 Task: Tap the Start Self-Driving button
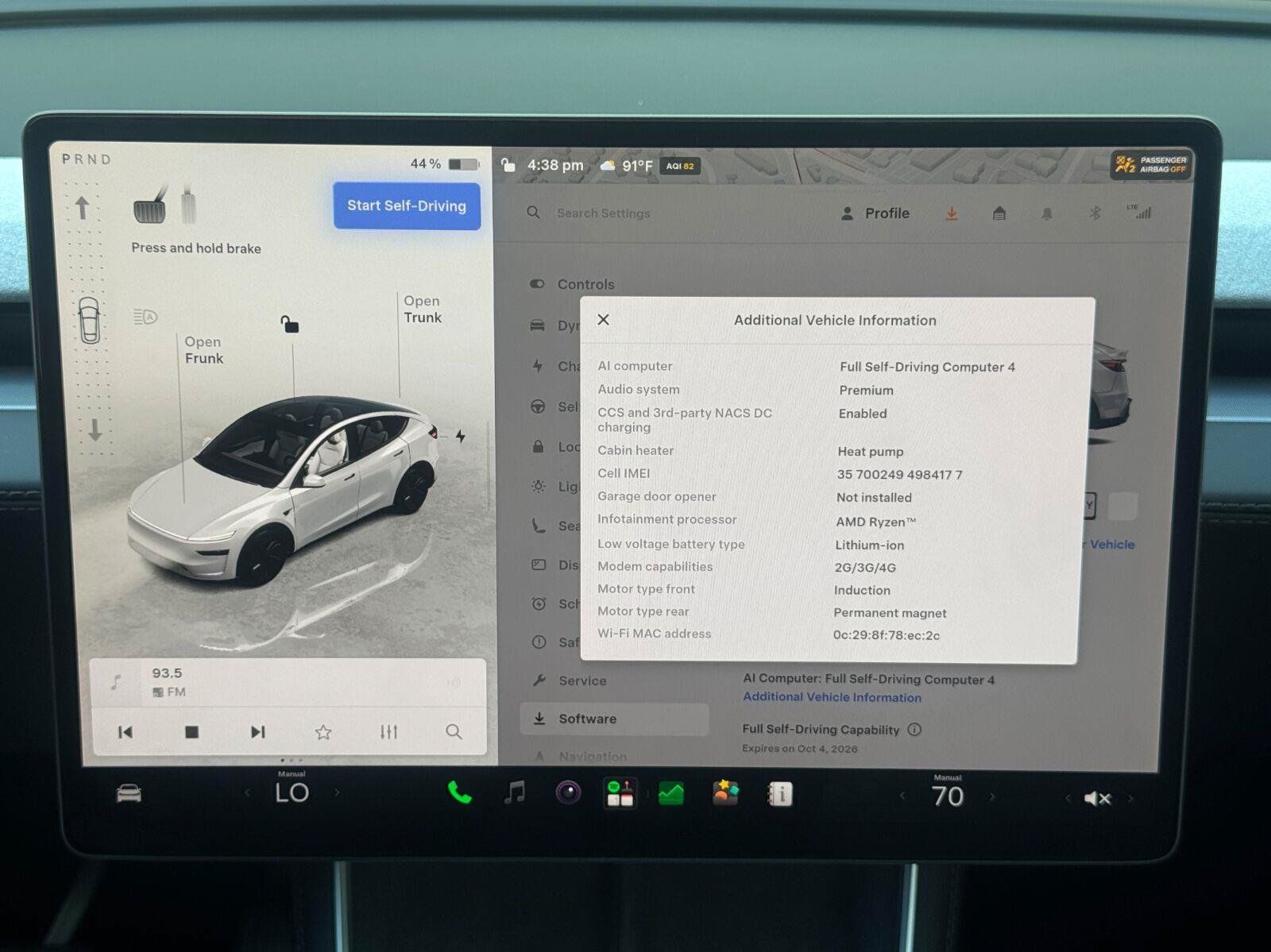point(407,206)
